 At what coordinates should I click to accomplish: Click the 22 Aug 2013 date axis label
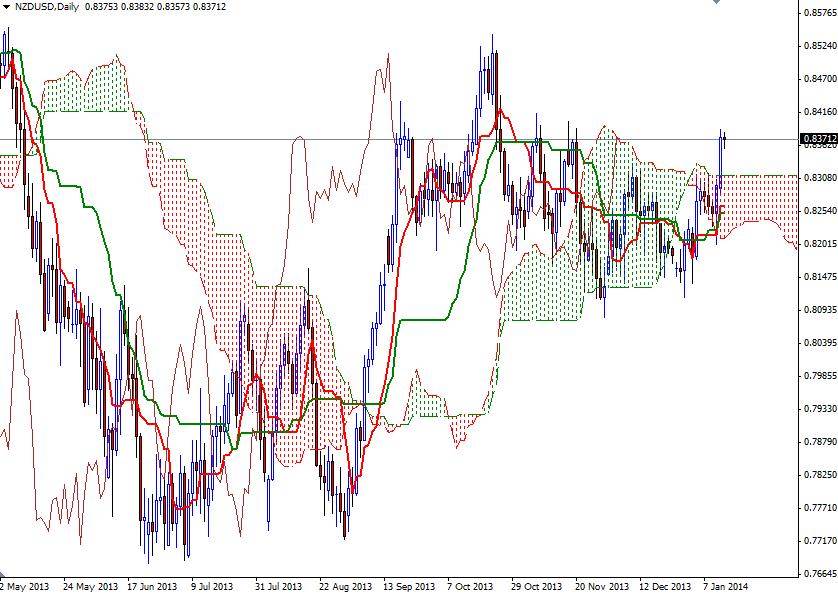[345, 584]
